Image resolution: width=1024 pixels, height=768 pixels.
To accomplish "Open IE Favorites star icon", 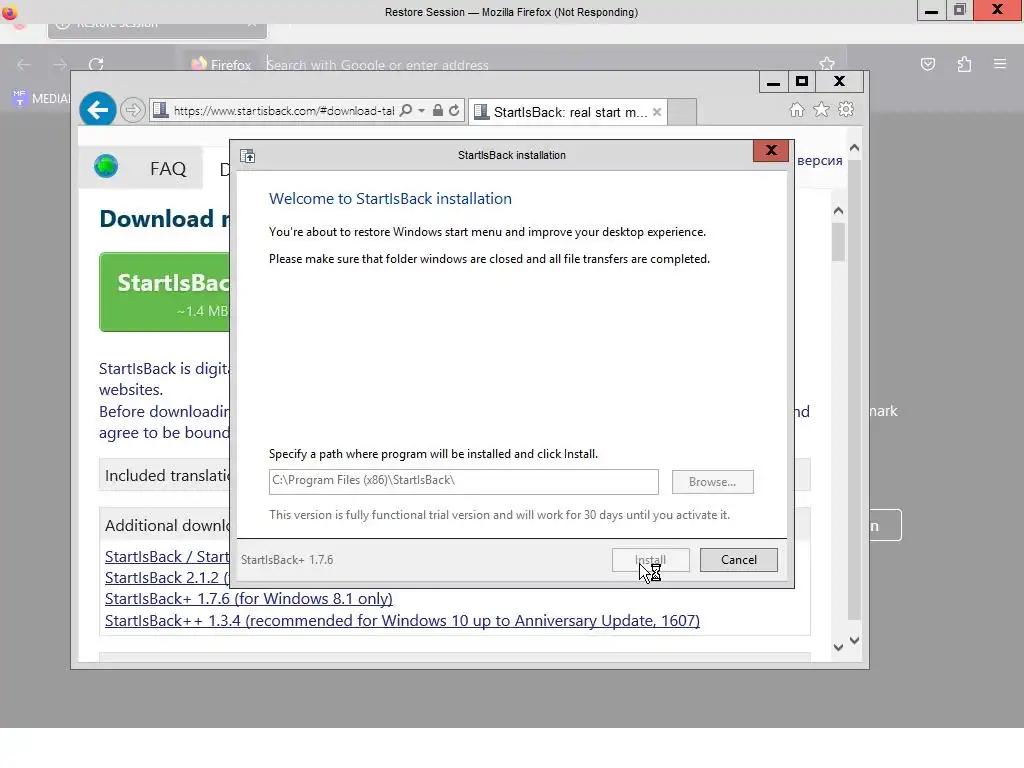I will [x=822, y=110].
